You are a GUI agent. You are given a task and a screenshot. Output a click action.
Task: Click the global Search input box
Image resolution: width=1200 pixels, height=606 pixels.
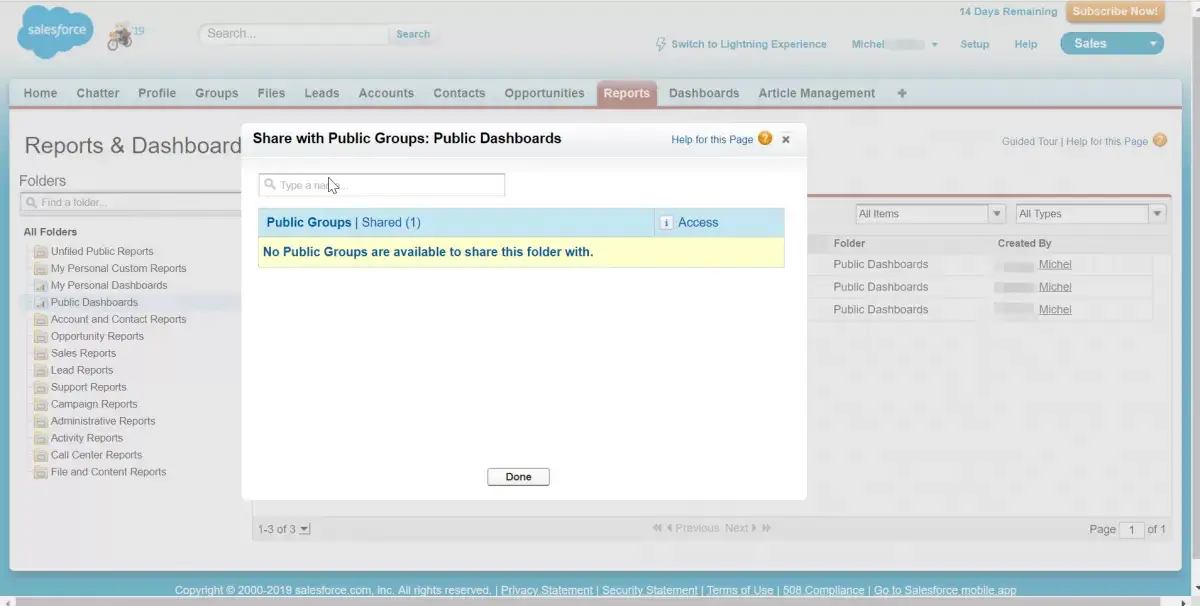click(x=293, y=34)
